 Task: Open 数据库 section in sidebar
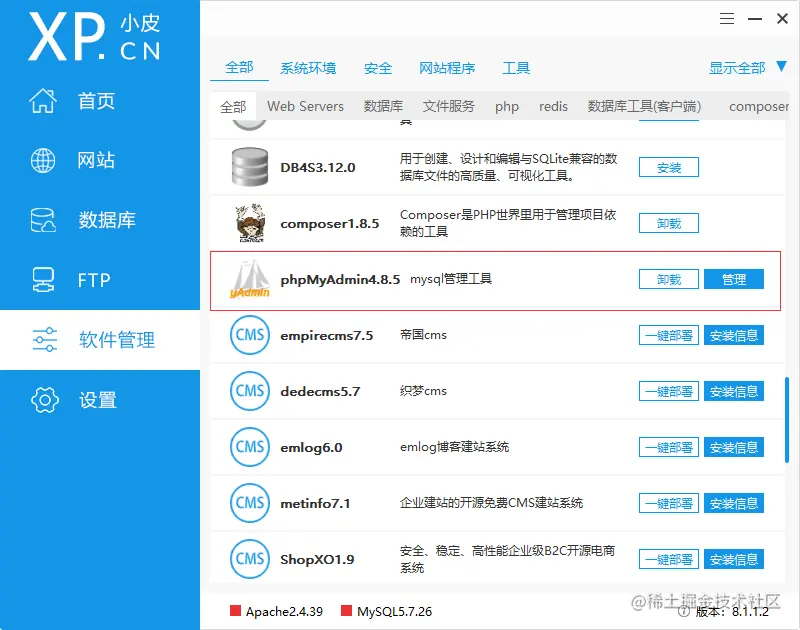[107, 220]
